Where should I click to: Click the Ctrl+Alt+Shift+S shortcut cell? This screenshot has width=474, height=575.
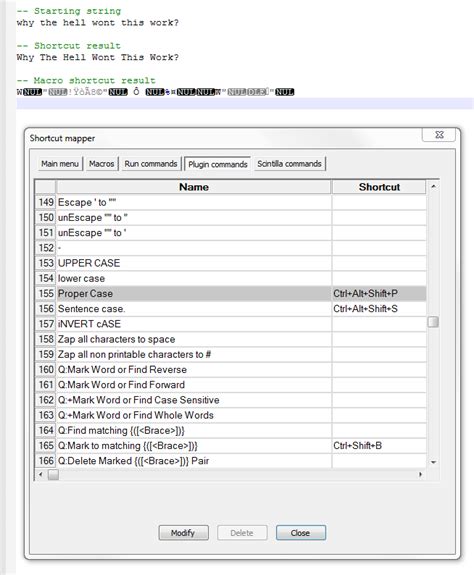[x=379, y=309]
